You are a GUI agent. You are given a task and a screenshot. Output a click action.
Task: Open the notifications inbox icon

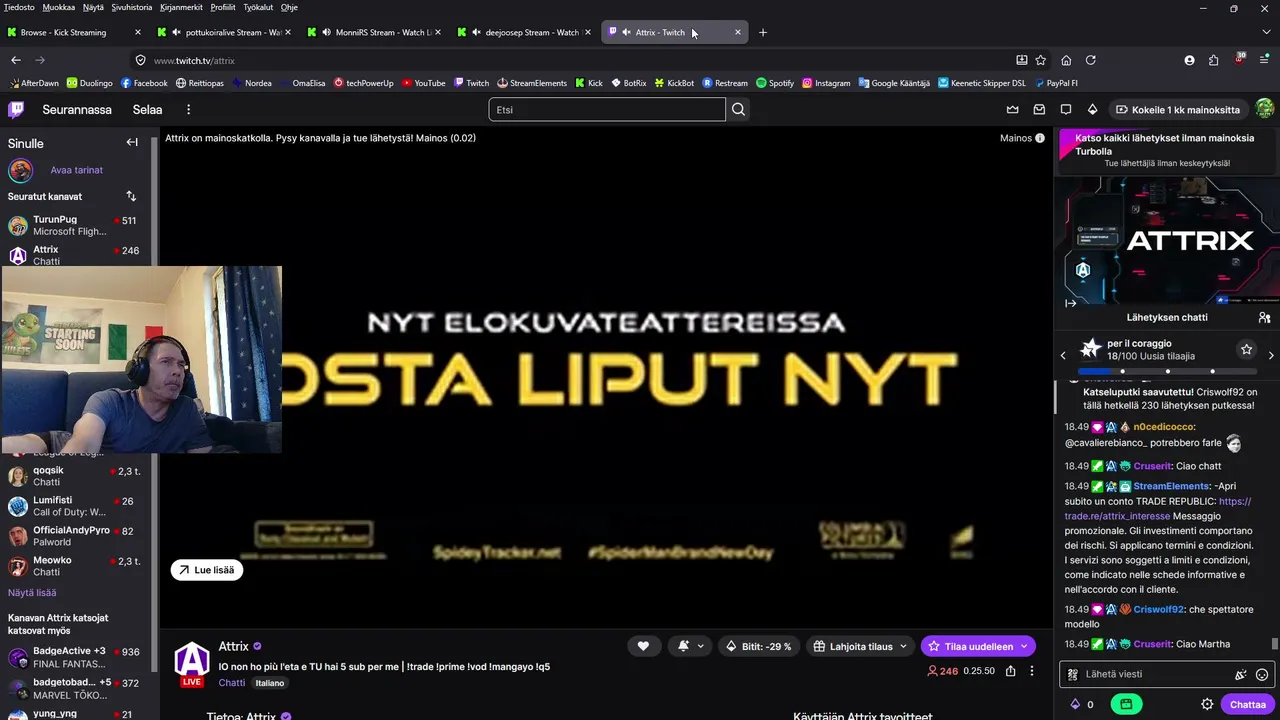[1040, 110]
